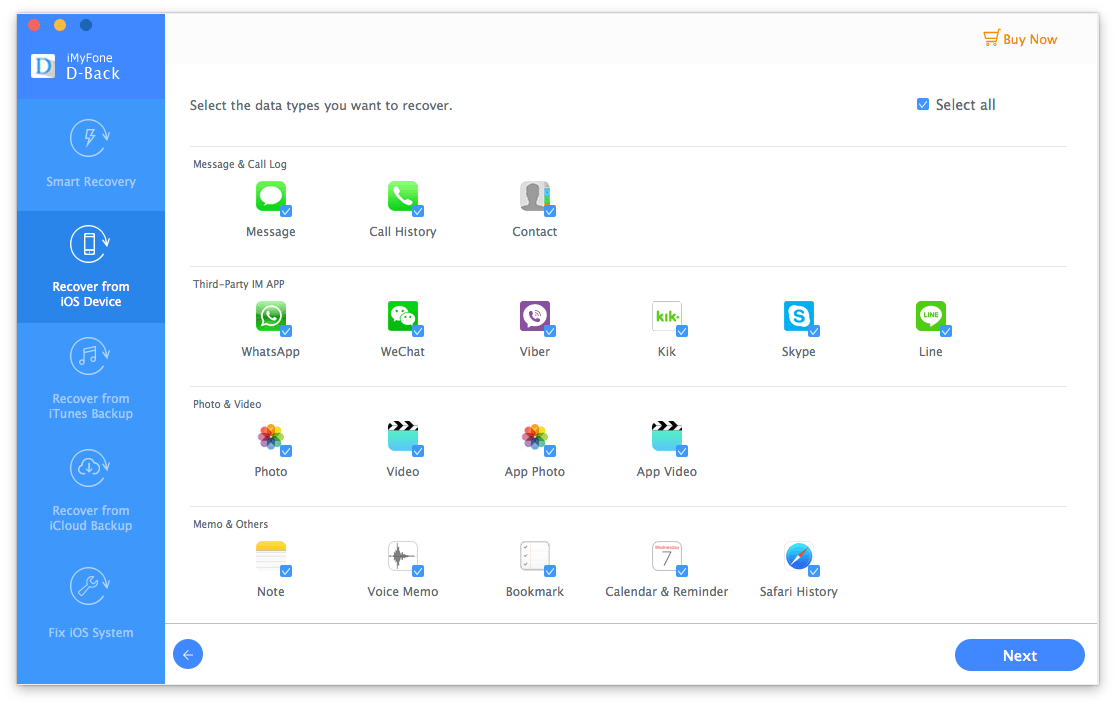Uncheck the WhatsApp checkbox

pos(286,332)
